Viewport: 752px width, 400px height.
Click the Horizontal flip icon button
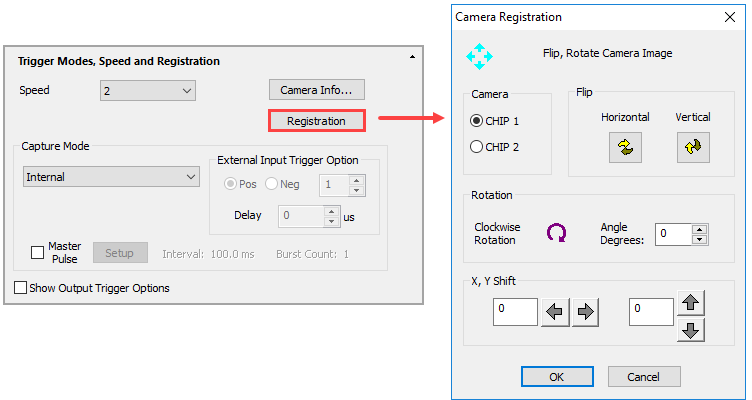(x=626, y=147)
